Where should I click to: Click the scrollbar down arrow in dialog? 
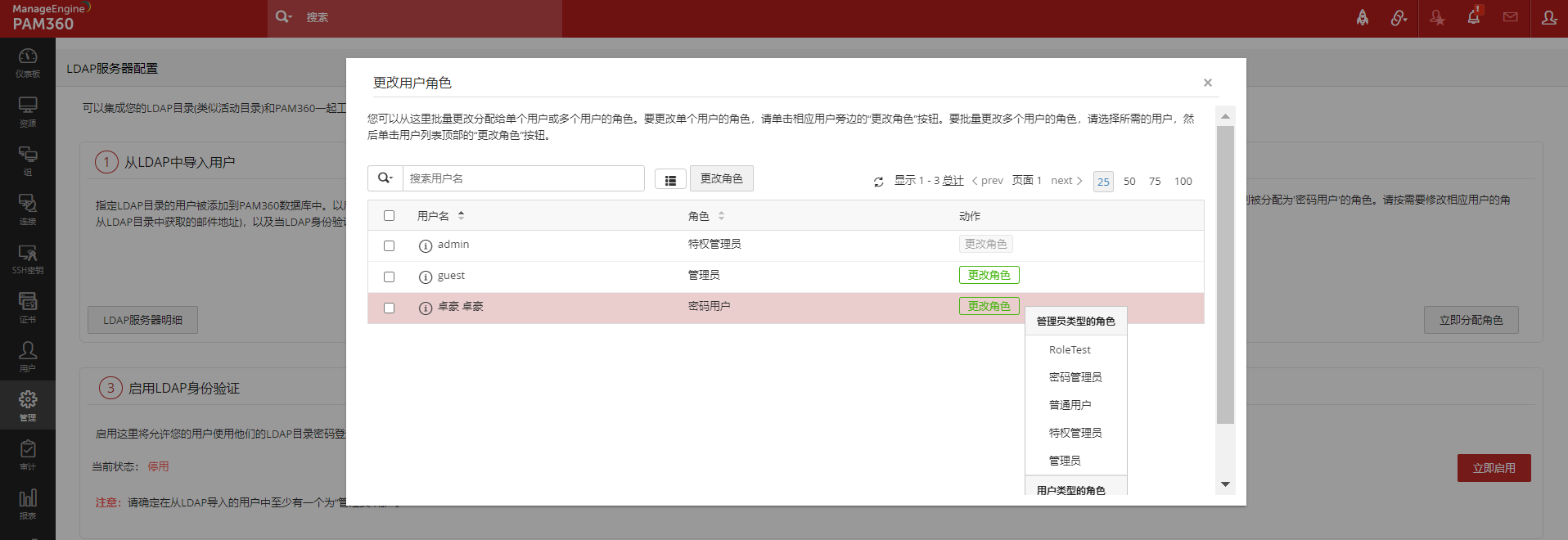(x=1225, y=484)
